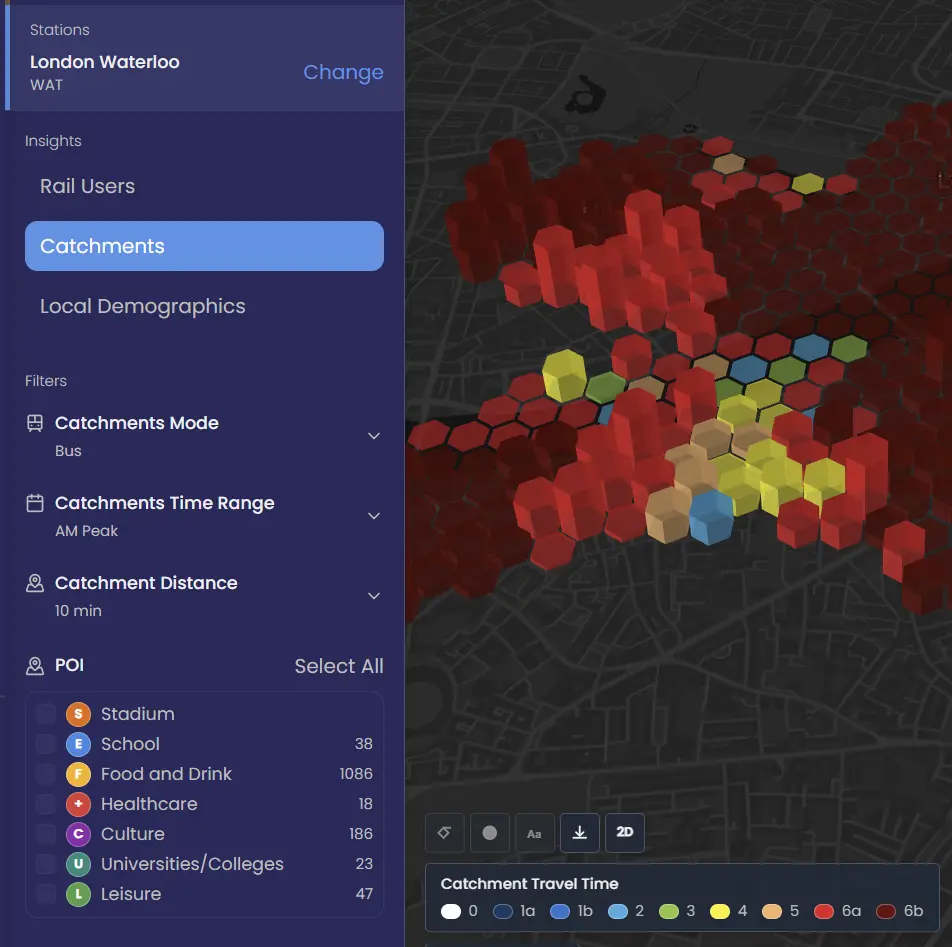
Task: Select the circle radius tool on map toolbar
Action: [490, 832]
